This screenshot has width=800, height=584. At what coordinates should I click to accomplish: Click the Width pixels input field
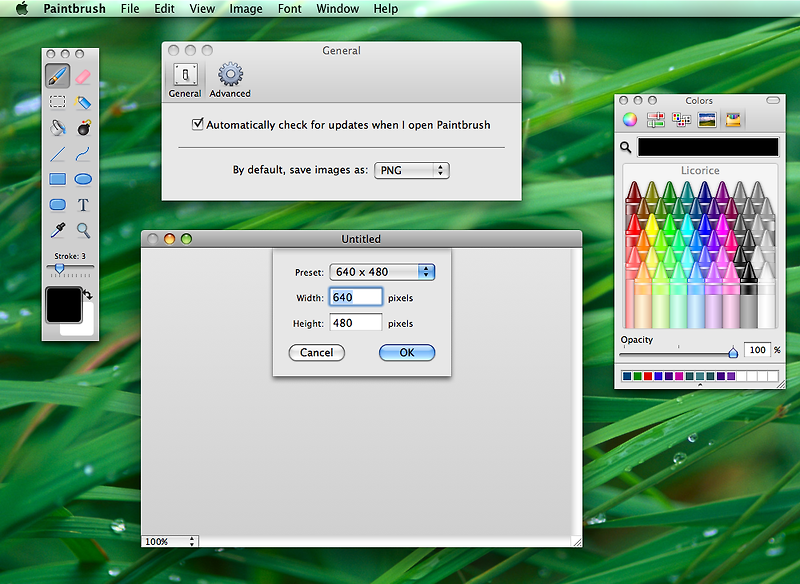tap(355, 297)
